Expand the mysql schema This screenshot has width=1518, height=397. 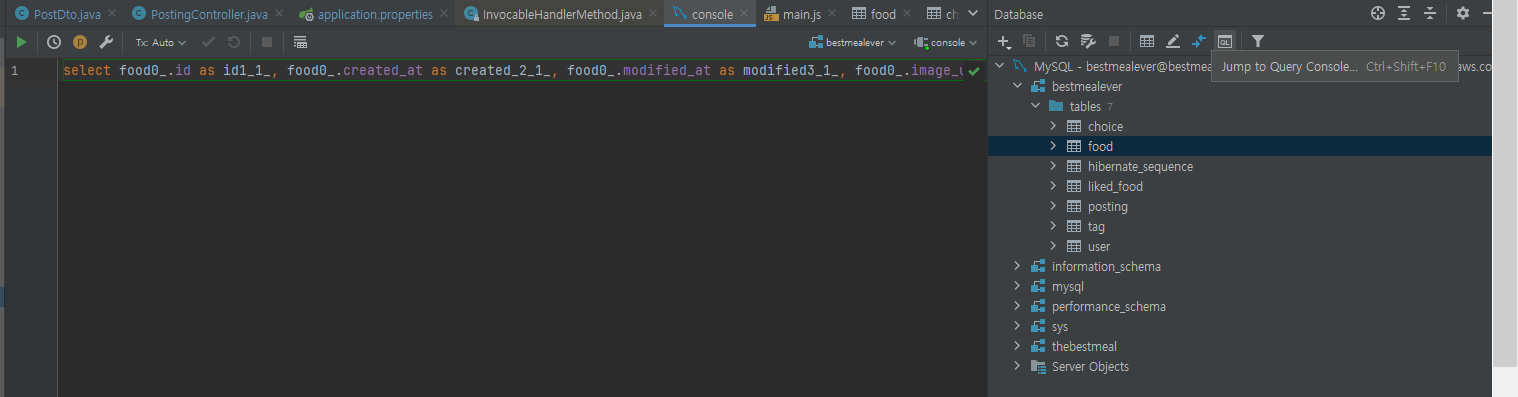(1018, 287)
